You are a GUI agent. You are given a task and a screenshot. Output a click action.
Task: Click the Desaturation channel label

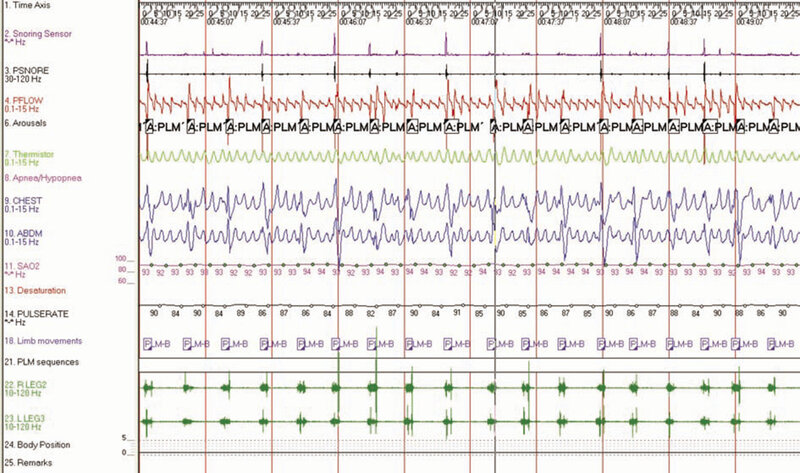click(35, 290)
